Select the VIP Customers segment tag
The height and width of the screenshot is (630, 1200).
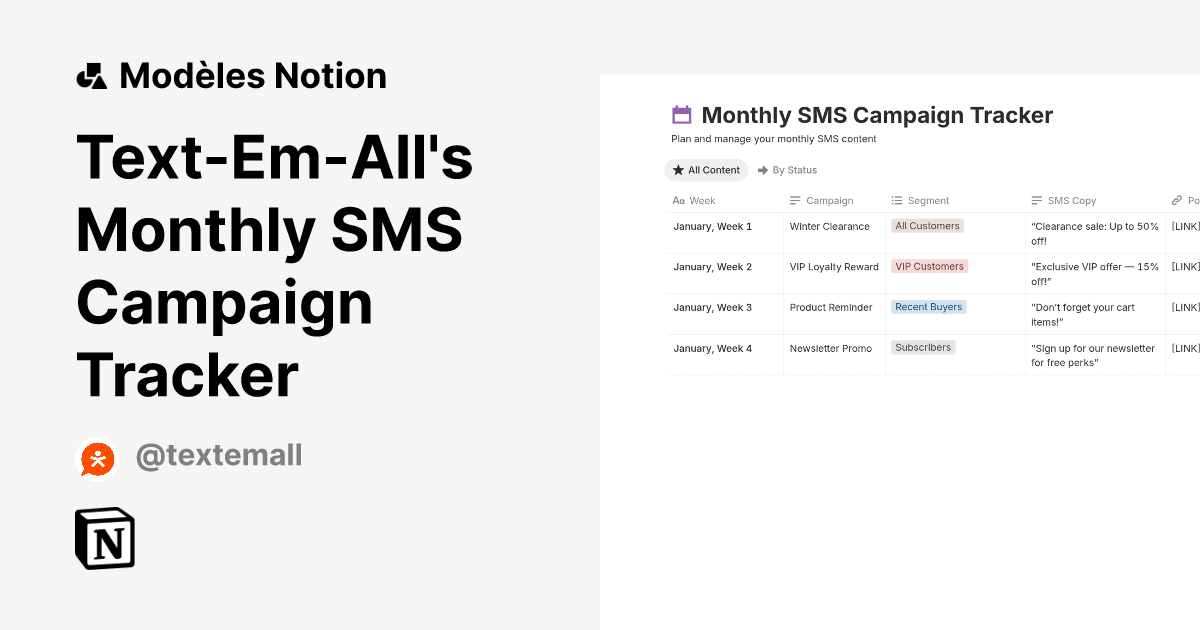[x=929, y=266]
